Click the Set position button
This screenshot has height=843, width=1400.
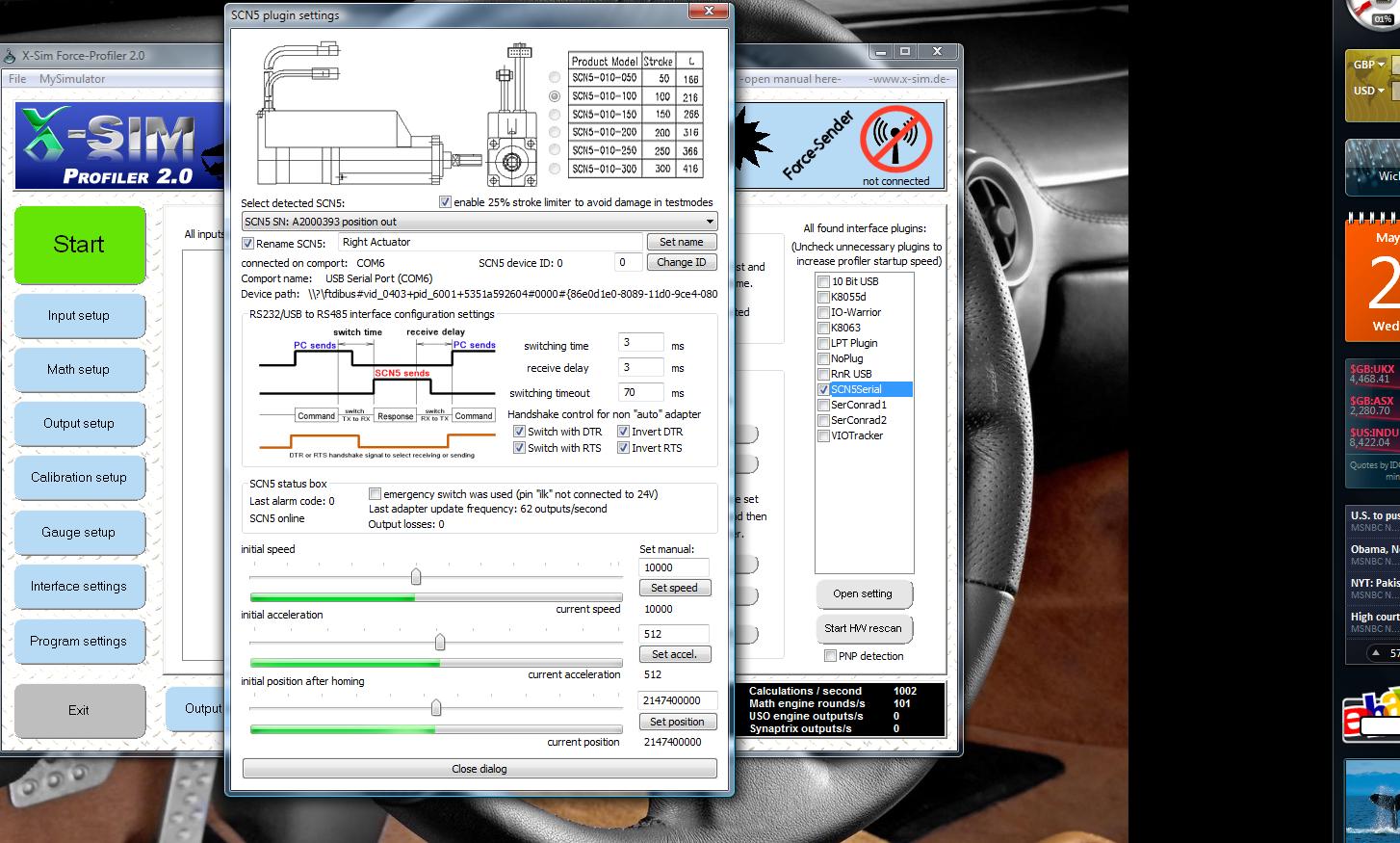tap(677, 722)
